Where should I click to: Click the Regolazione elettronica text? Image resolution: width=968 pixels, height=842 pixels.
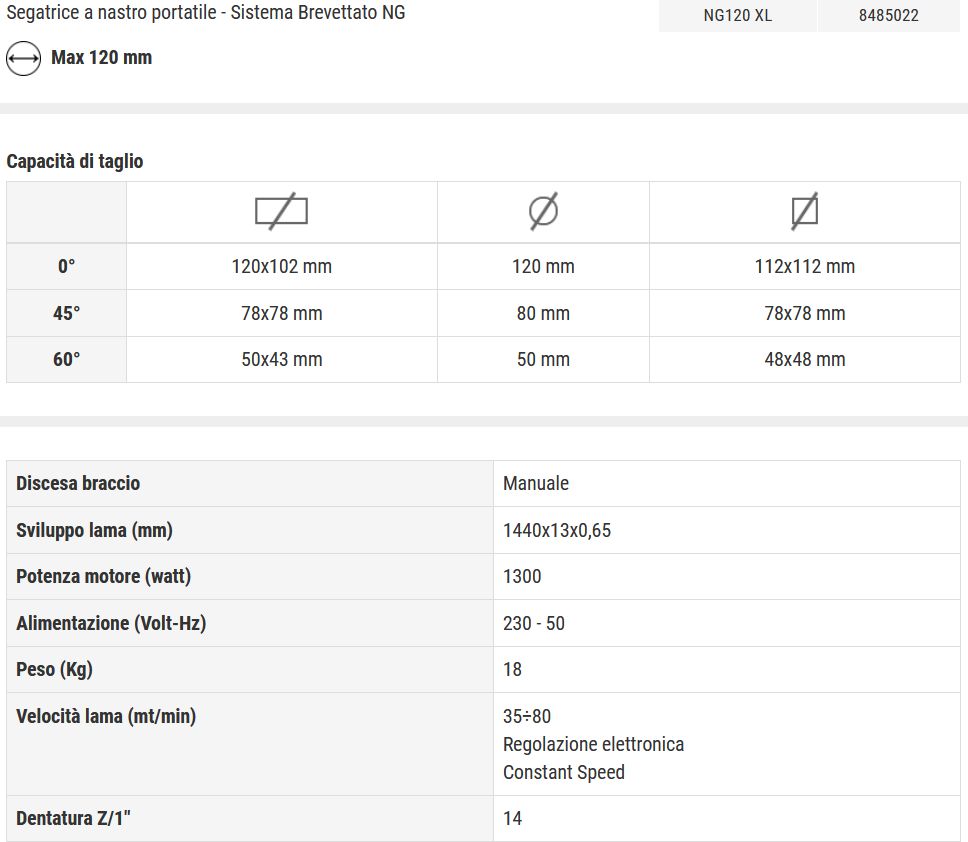(x=593, y=745)
